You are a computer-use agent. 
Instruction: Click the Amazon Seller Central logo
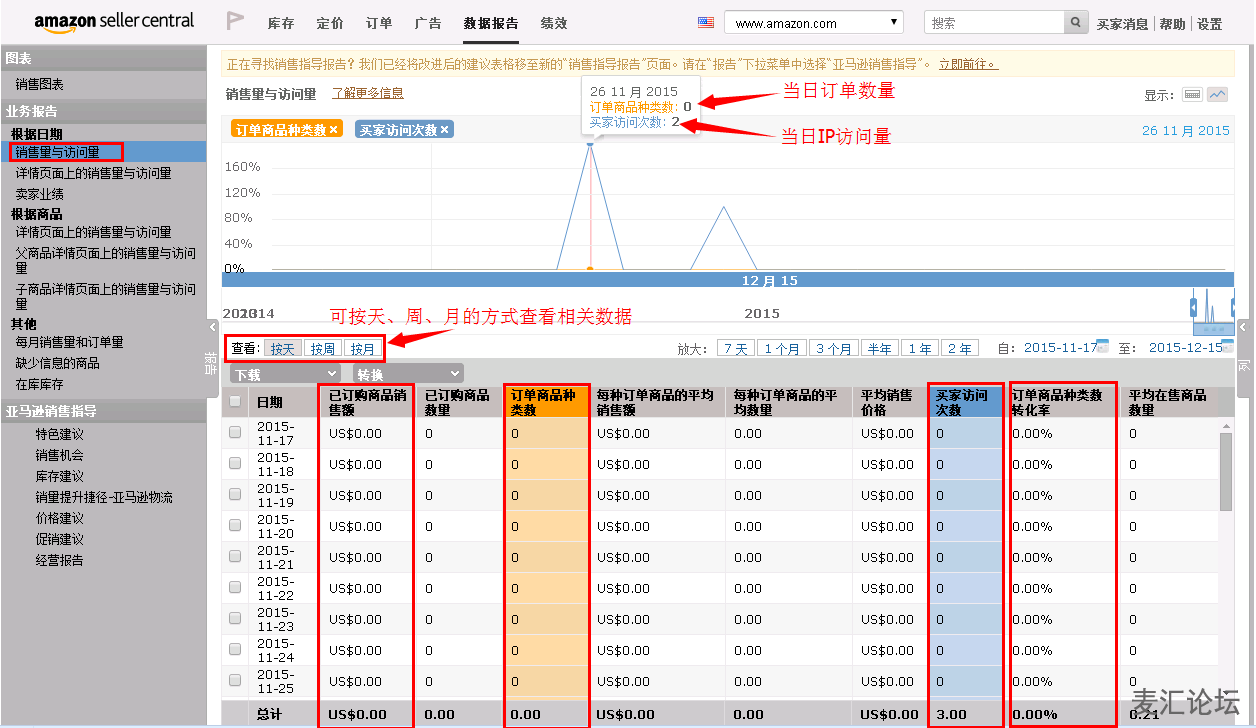(115, 21)
